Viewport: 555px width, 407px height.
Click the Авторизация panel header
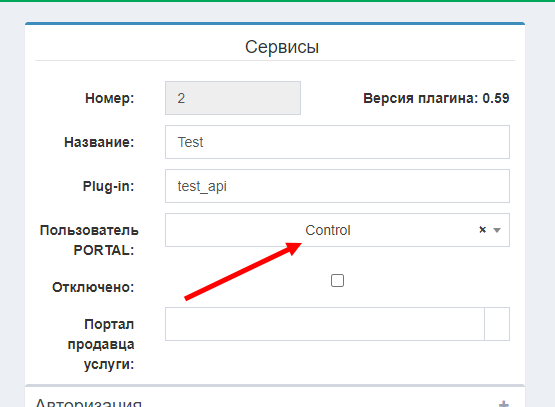(x=275, y=398)
